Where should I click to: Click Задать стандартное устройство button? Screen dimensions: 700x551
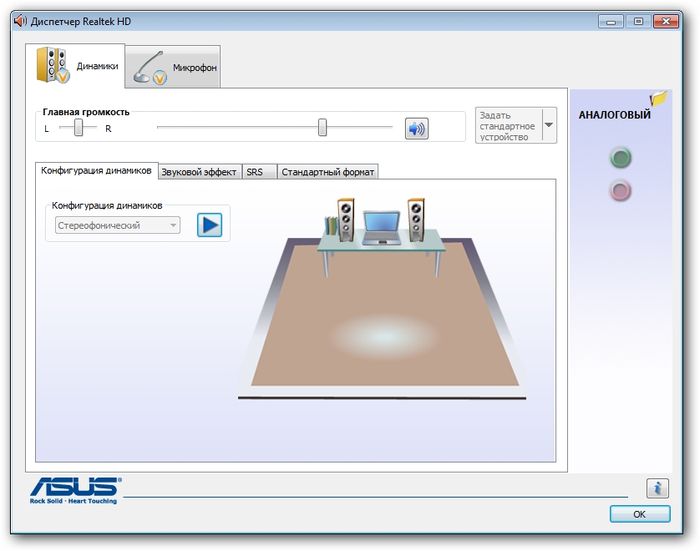pos(508,125)
